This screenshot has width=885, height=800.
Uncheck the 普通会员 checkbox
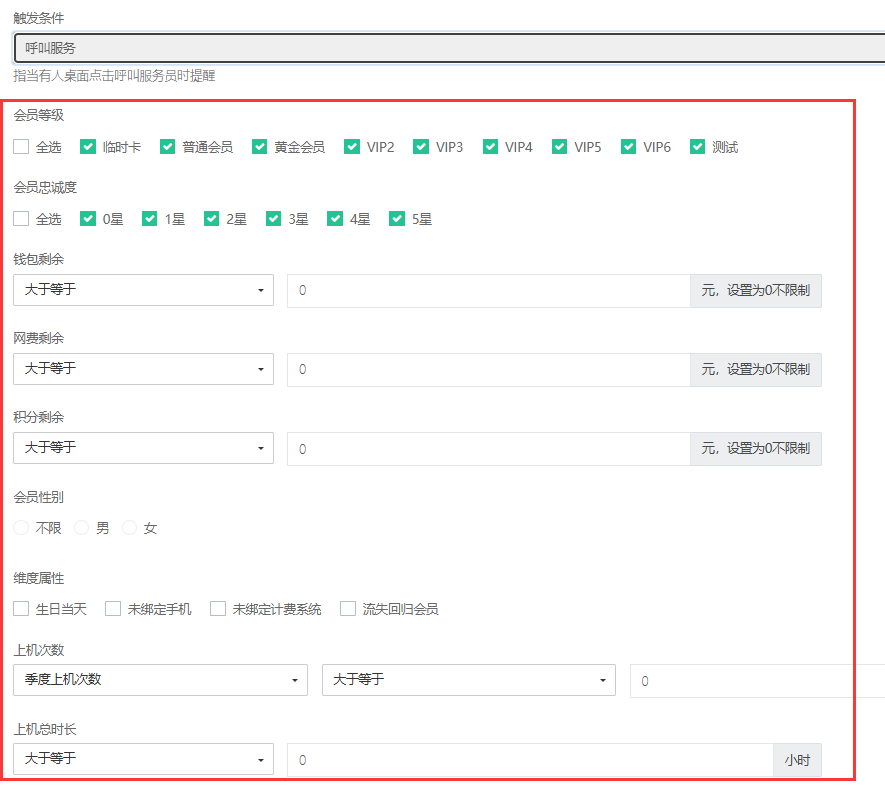168,147
